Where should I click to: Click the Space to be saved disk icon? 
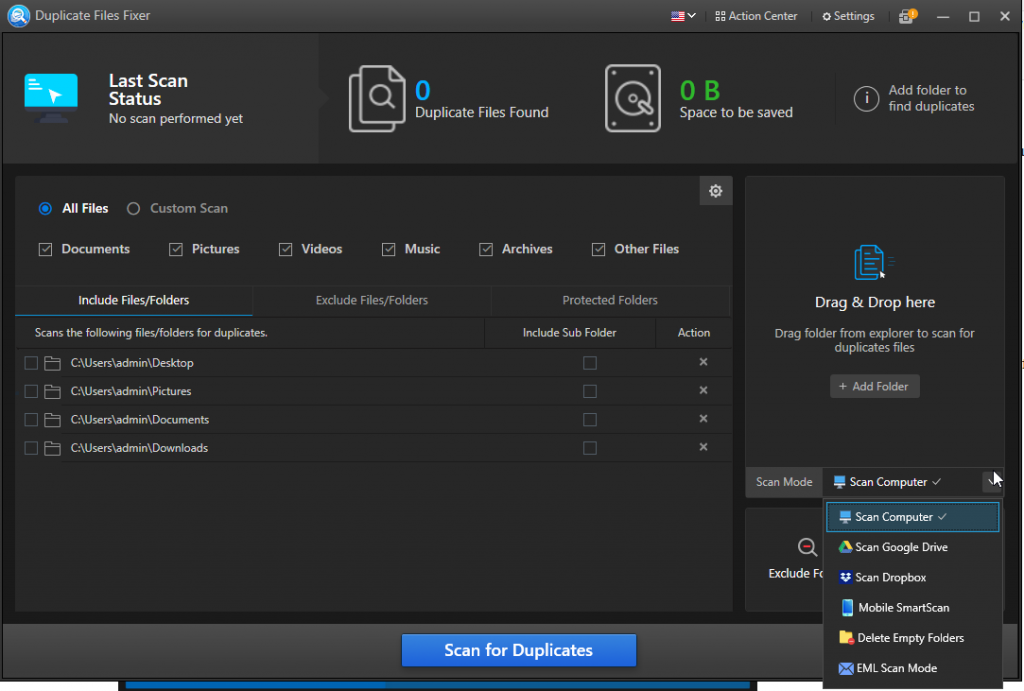point(633,99)
